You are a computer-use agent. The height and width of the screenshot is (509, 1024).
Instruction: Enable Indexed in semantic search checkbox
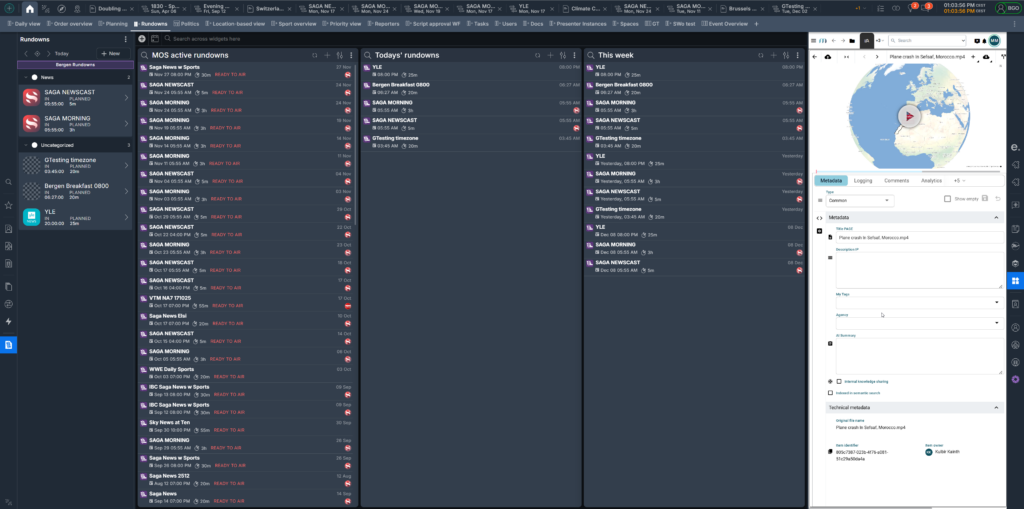pos(830,393)
